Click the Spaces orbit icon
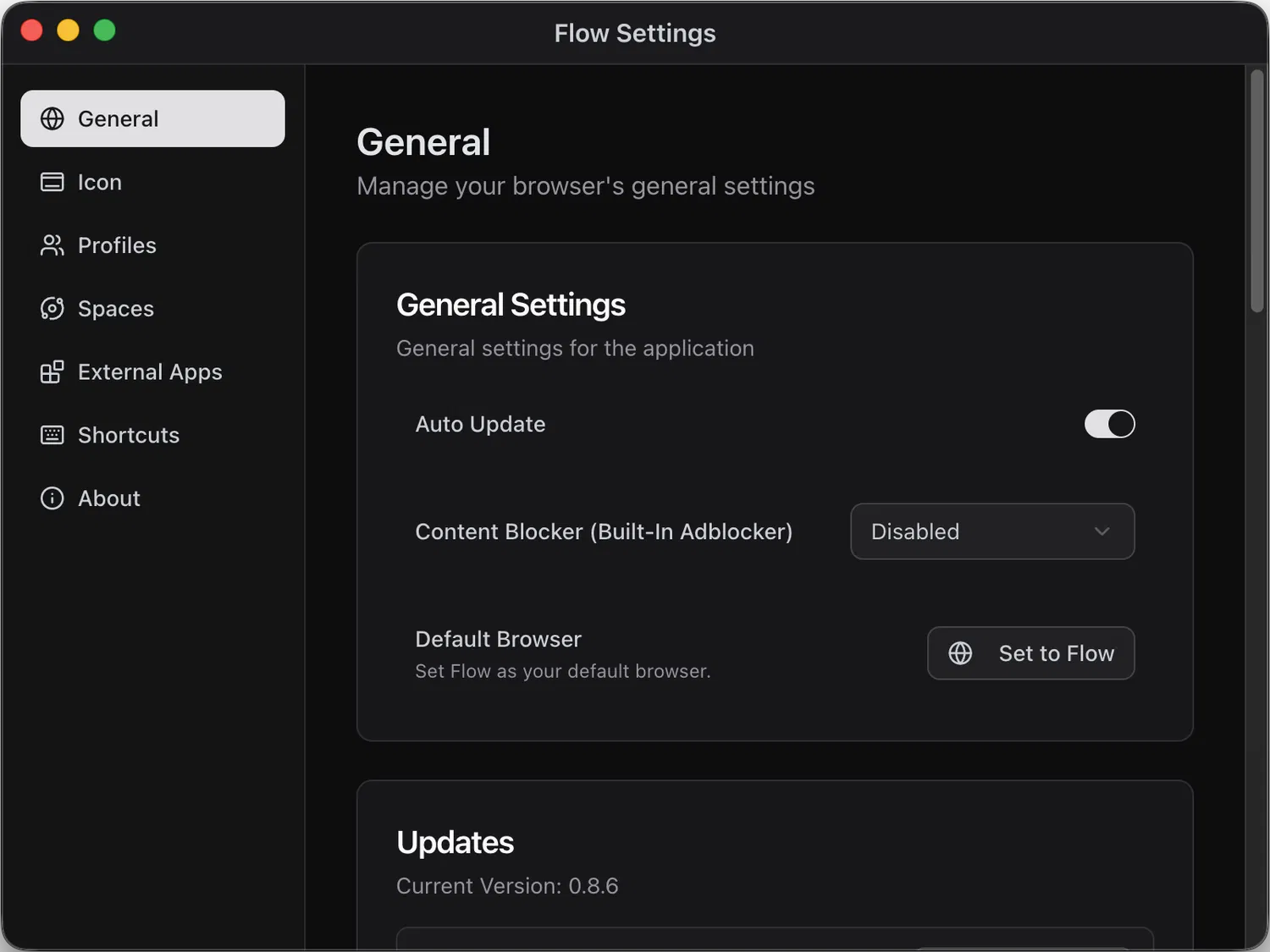Image resolution: width=1270 pixels, height=952 pixels. (52, 309)
